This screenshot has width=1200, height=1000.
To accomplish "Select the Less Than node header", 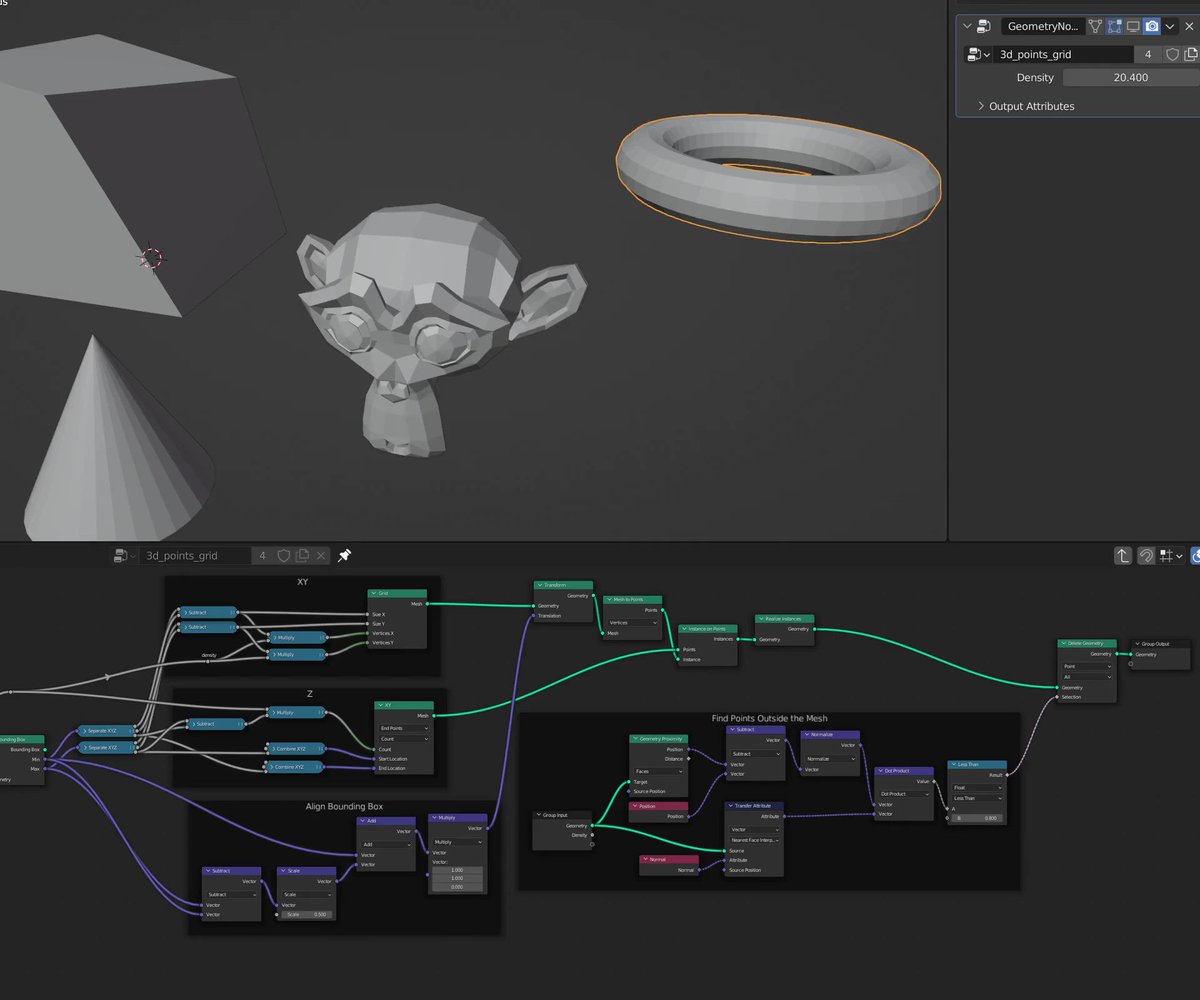I will coord(978,765).
